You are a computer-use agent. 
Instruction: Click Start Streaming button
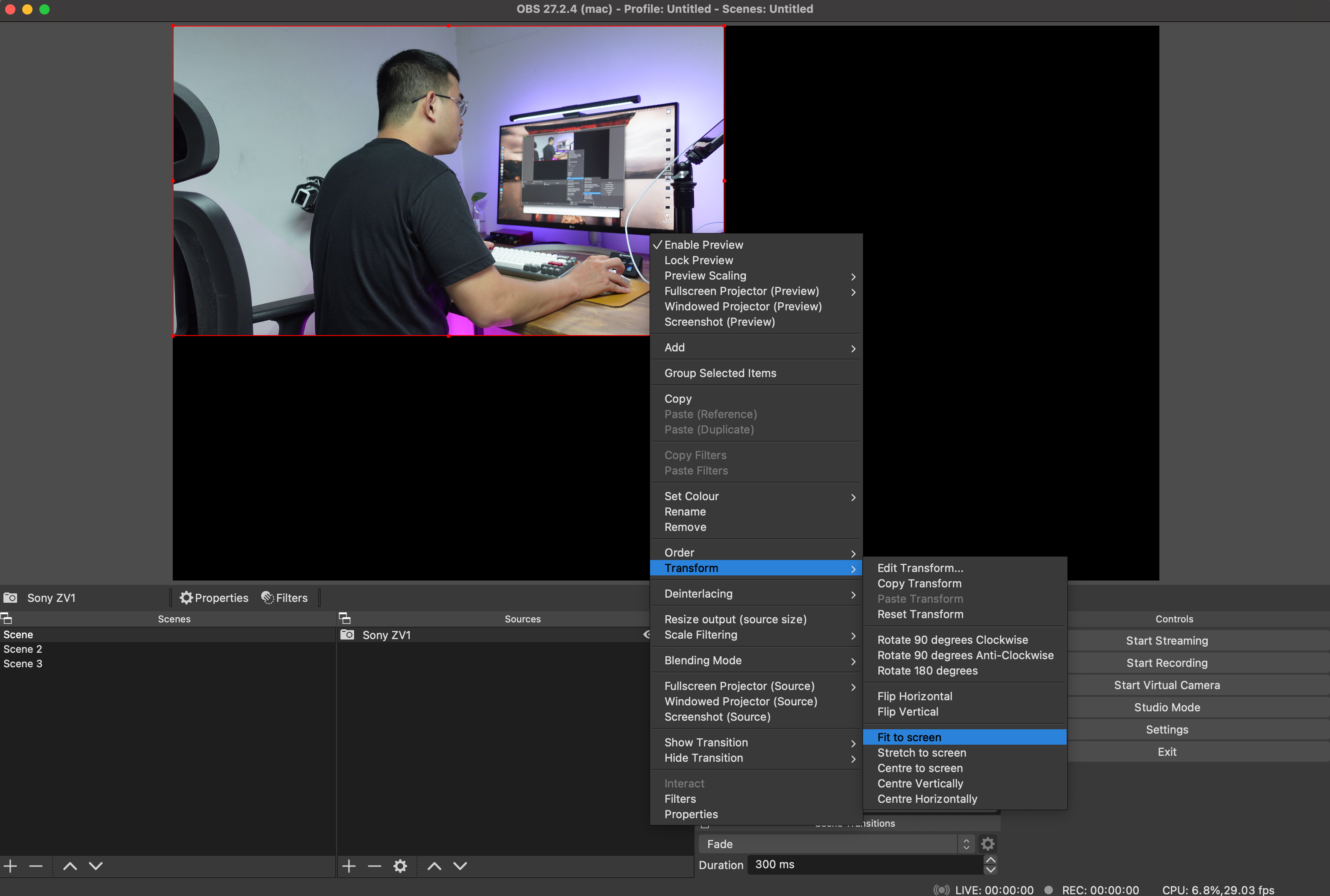point(1166,640)
